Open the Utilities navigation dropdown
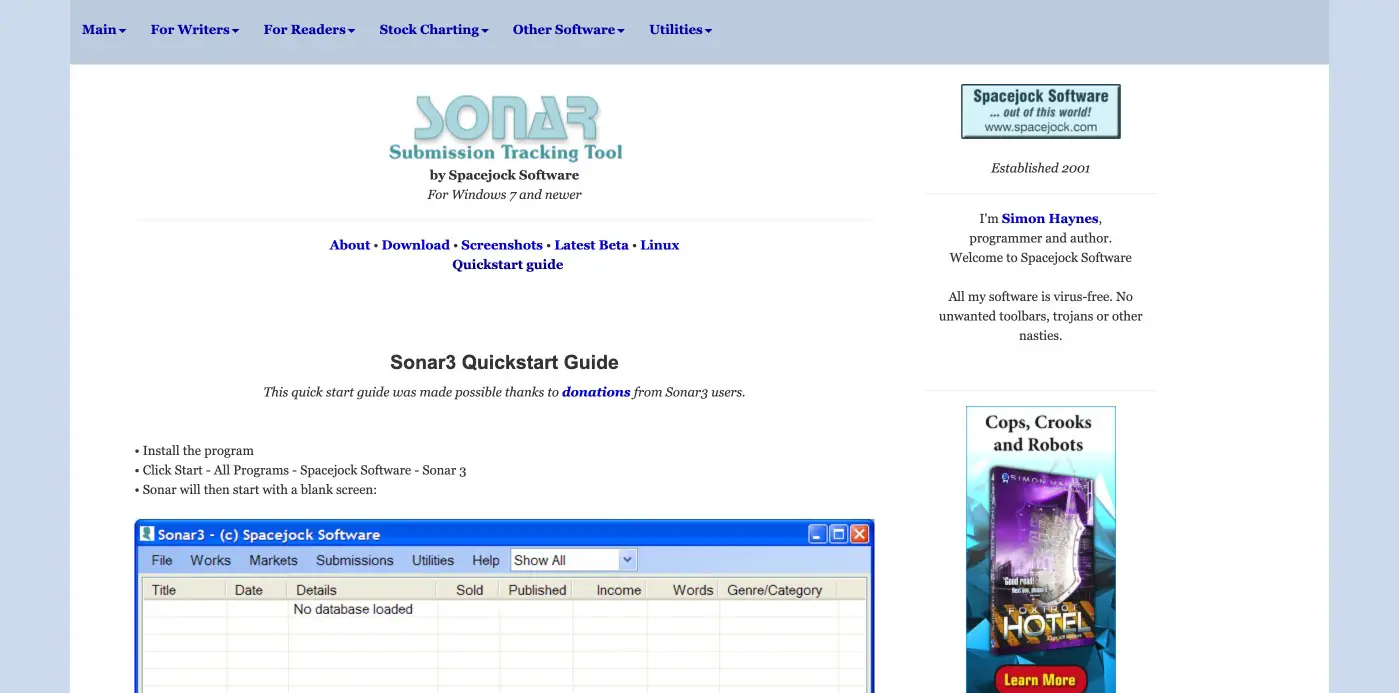Screen dimensions: 1399x693 [680, 30]
